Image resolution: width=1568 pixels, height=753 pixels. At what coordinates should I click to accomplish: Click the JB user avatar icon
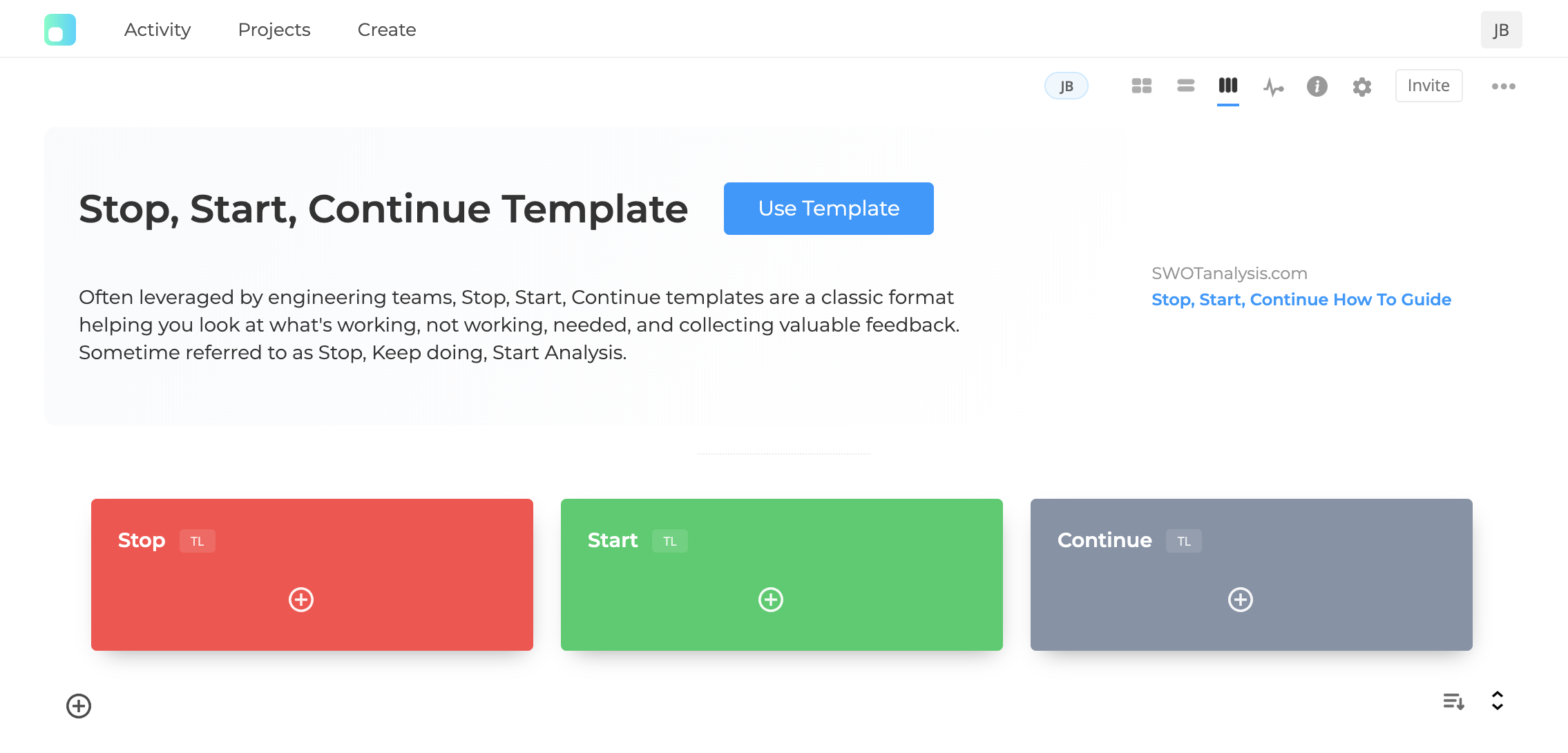coord(1500,28)
